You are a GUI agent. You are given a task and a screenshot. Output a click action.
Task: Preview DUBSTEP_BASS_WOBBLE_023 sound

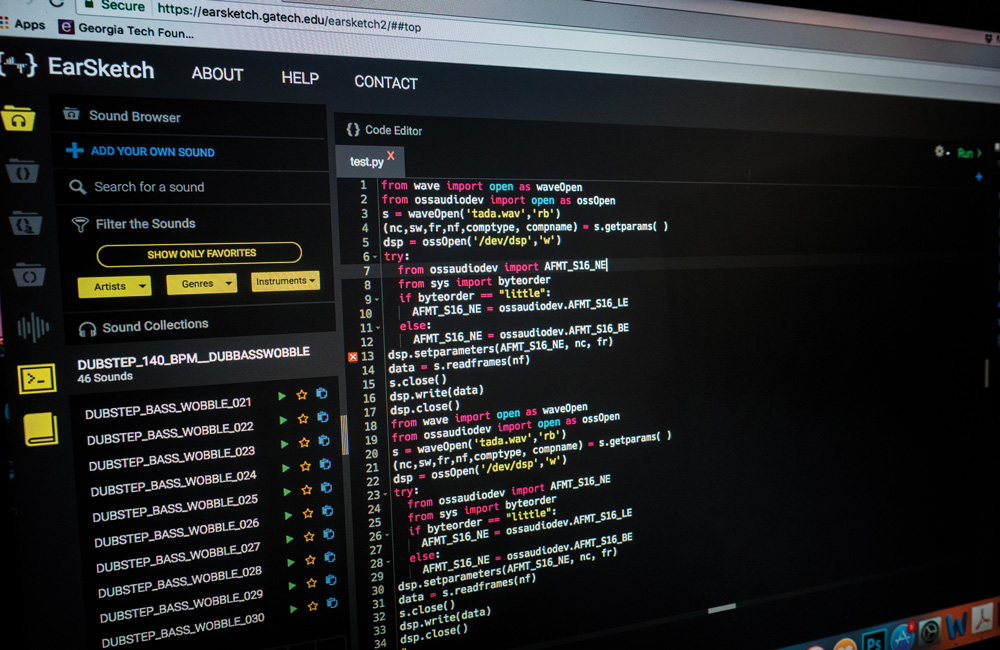(x=285, y=444)
